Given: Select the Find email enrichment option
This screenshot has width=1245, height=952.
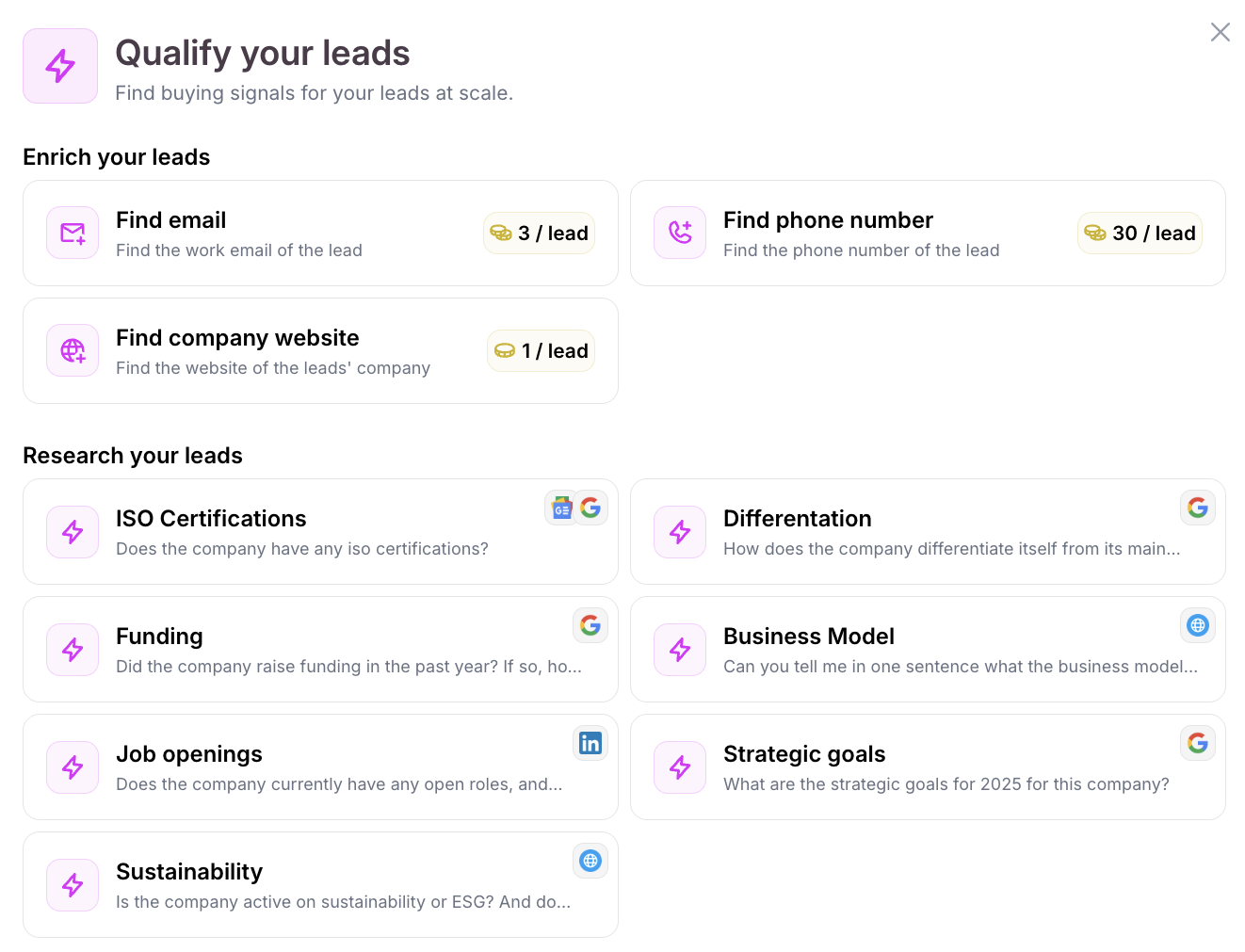Looking at the screenshot, I should click(283, 234).
